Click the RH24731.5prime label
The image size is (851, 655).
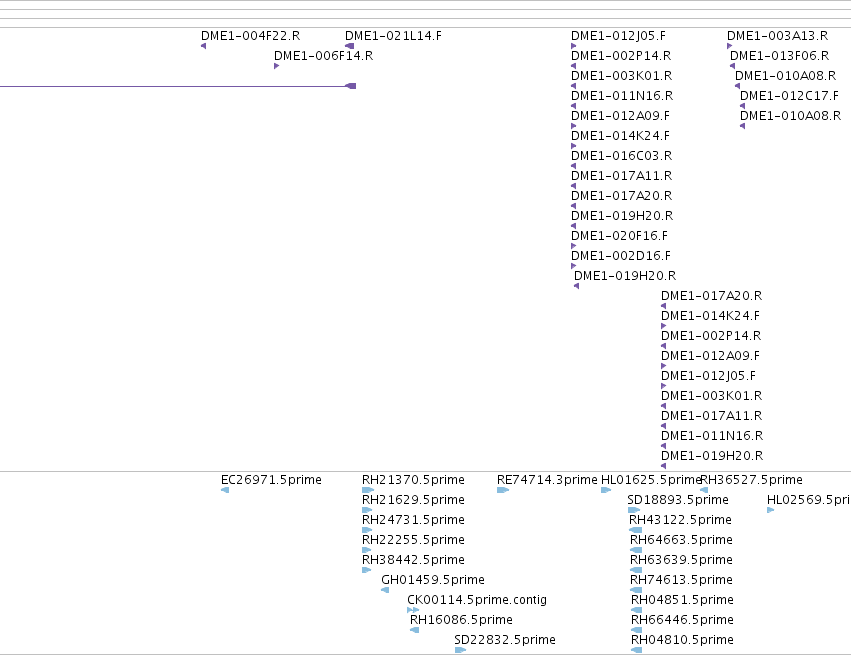(413, 520)
